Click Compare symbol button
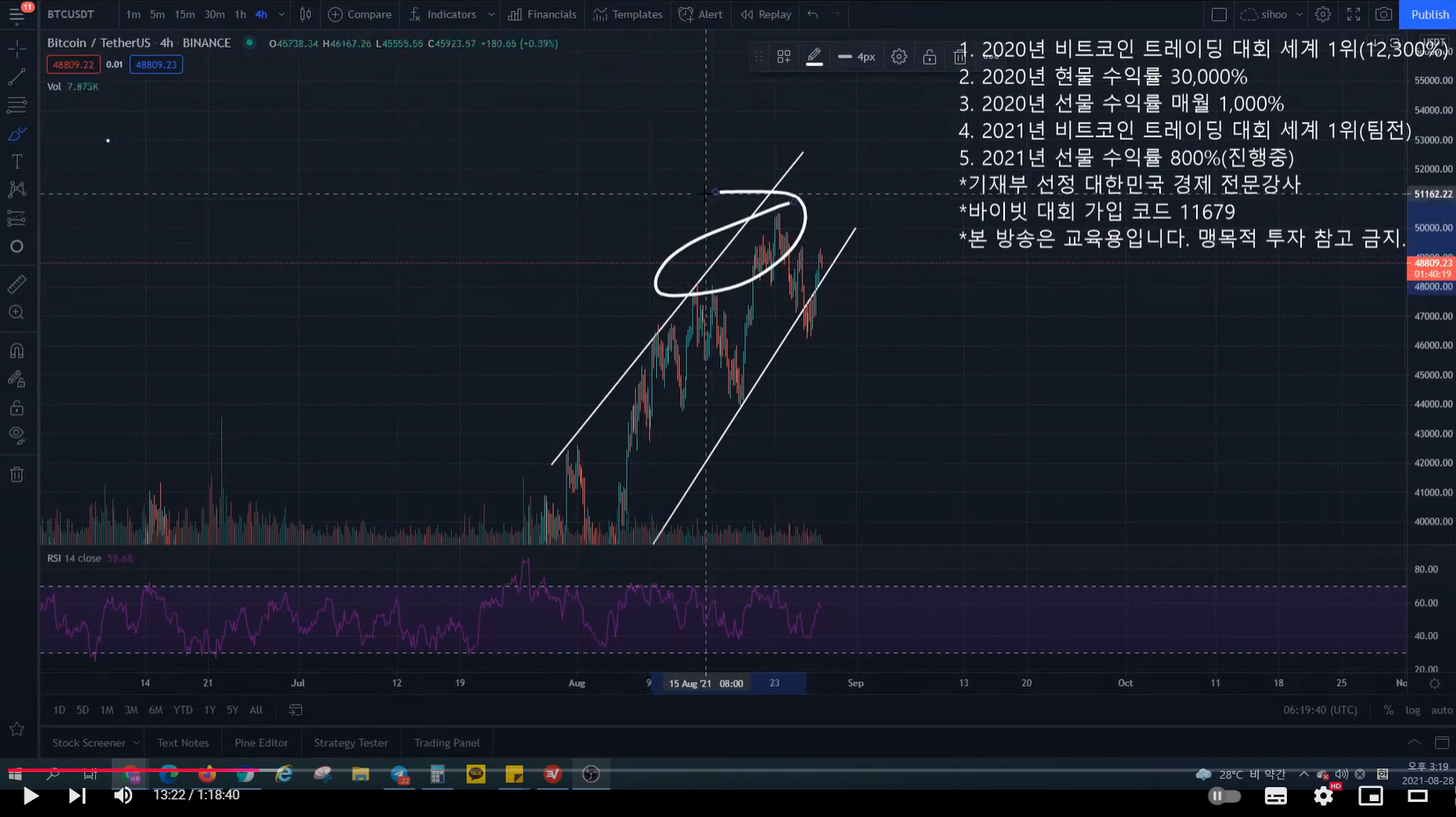 coord(360,14)
